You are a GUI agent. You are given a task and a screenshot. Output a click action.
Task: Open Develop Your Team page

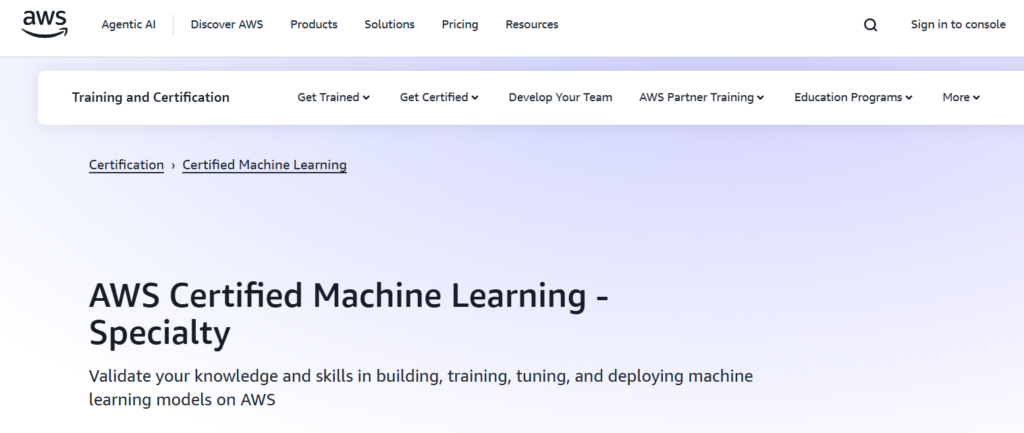(560, 97)
